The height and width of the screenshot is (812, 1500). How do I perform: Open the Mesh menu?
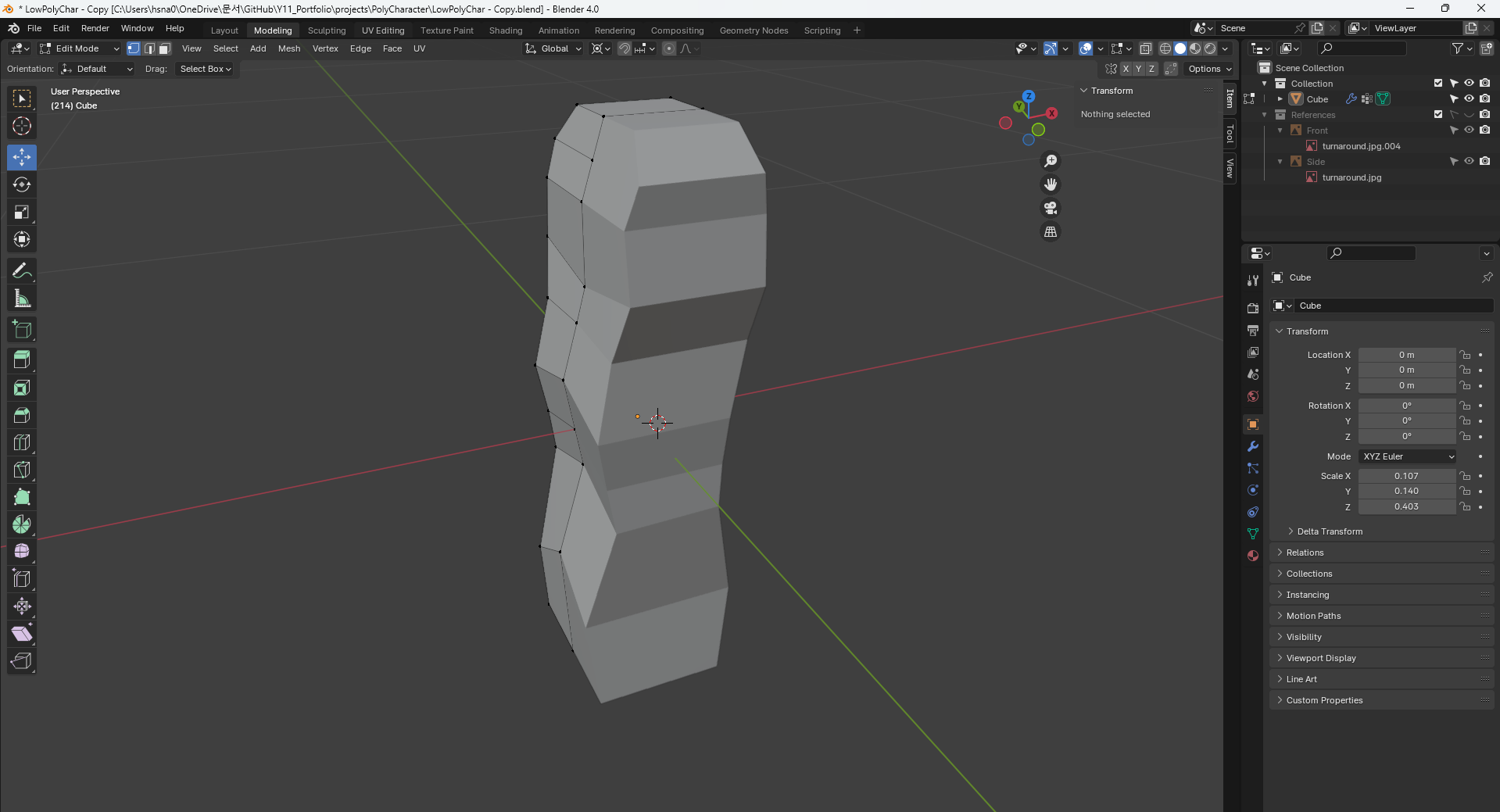click(288, 48)
